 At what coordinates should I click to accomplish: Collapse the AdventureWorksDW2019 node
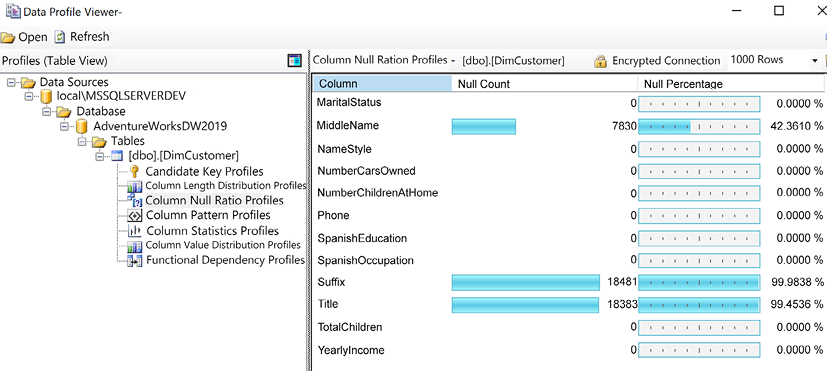coord(64,127)
